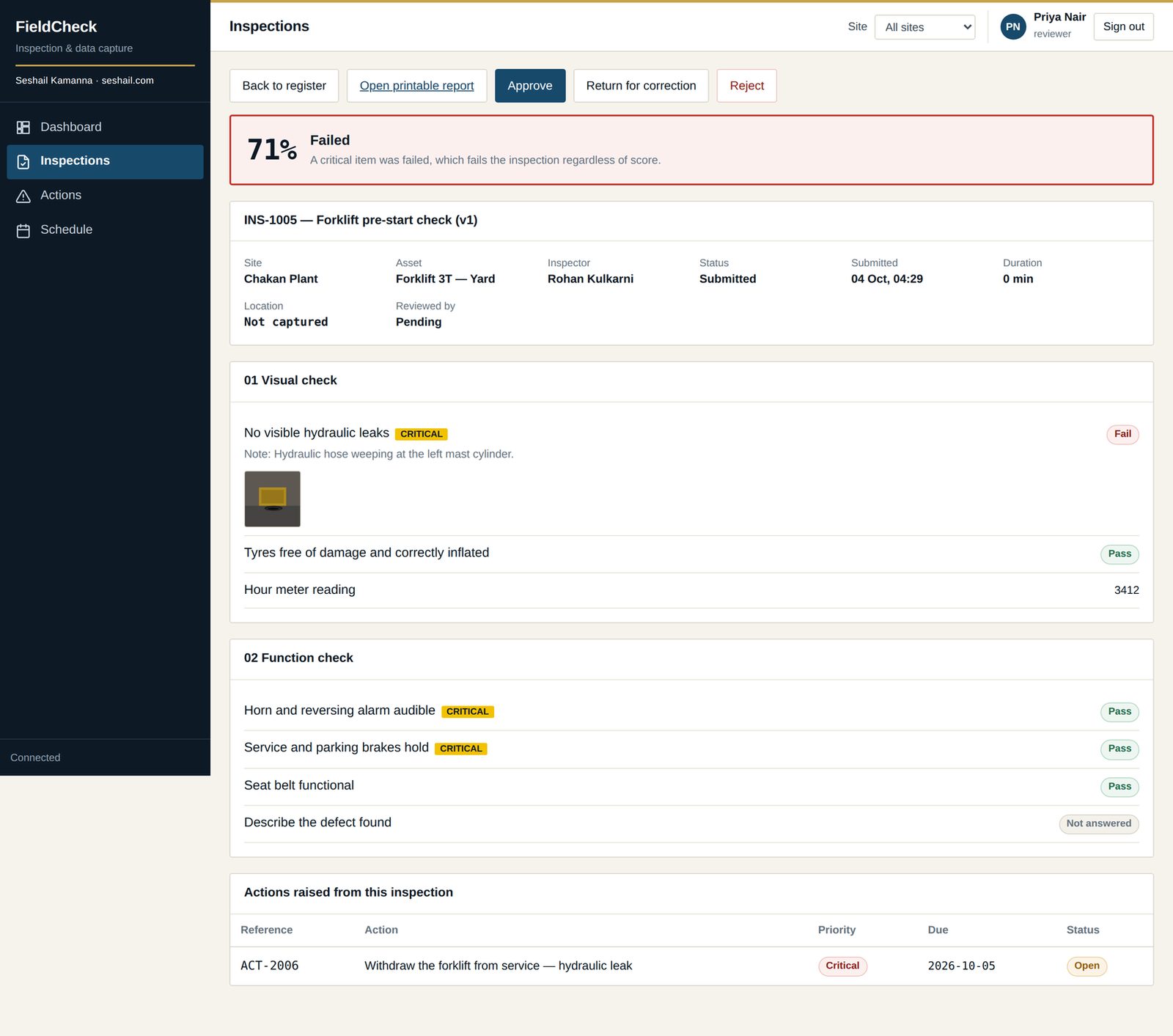This screenshot has height=1036, width=1173.
Task: Click the Fail badge on hydraulic leaks
Action: (x=1122, y=434)
